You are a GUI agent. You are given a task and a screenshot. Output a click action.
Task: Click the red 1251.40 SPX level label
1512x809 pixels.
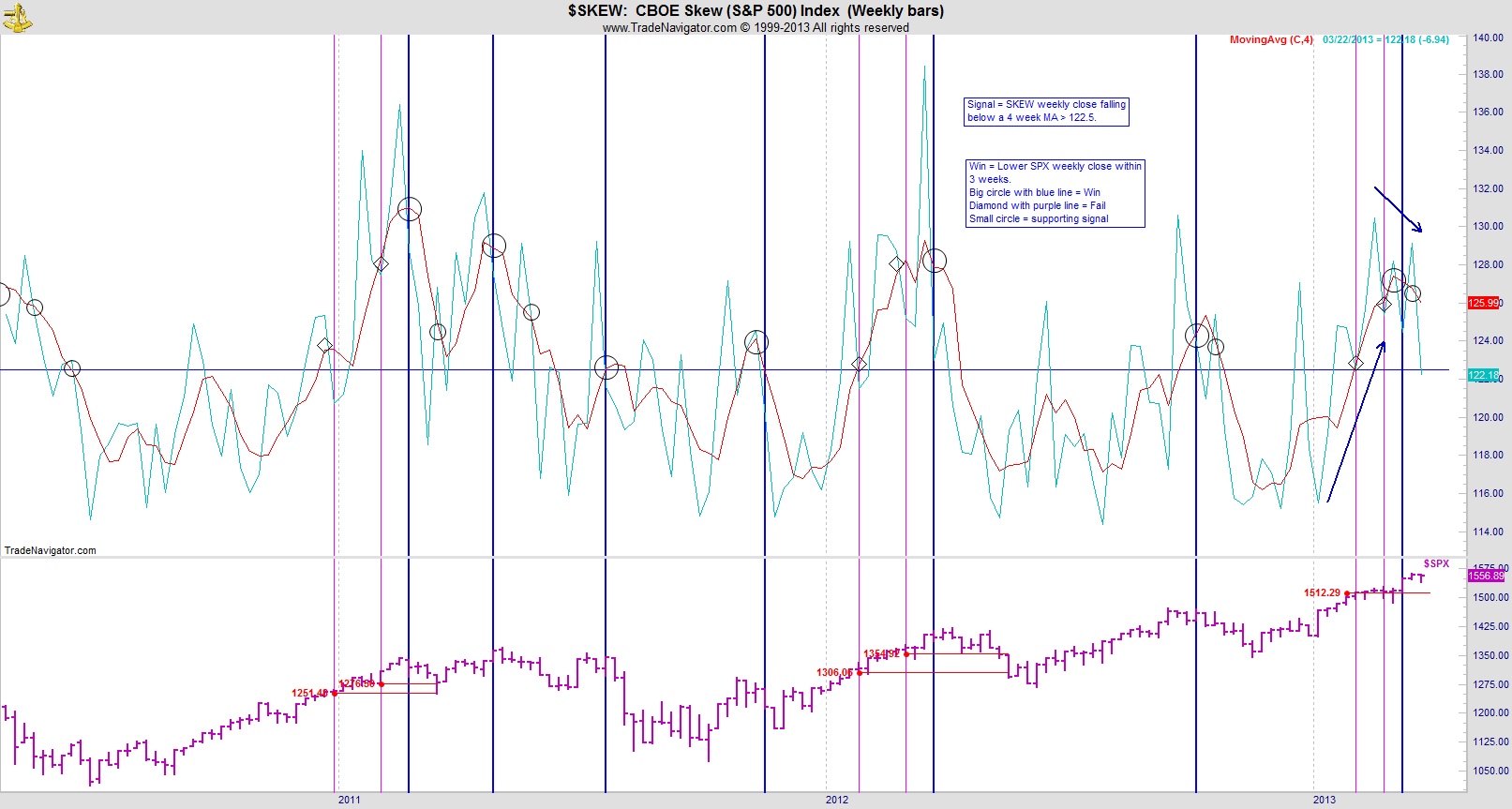tap(309, 694)
